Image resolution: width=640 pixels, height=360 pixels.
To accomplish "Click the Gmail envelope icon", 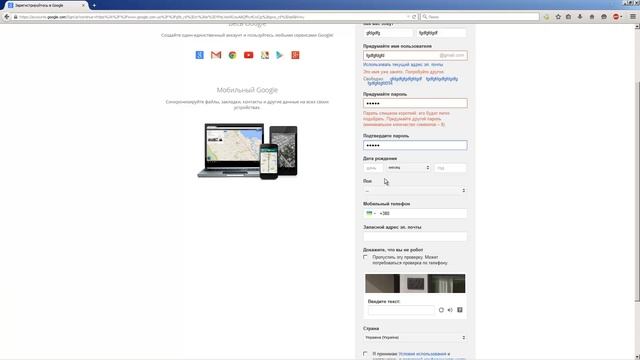I will pyautogui.click(x=216, y=55).
